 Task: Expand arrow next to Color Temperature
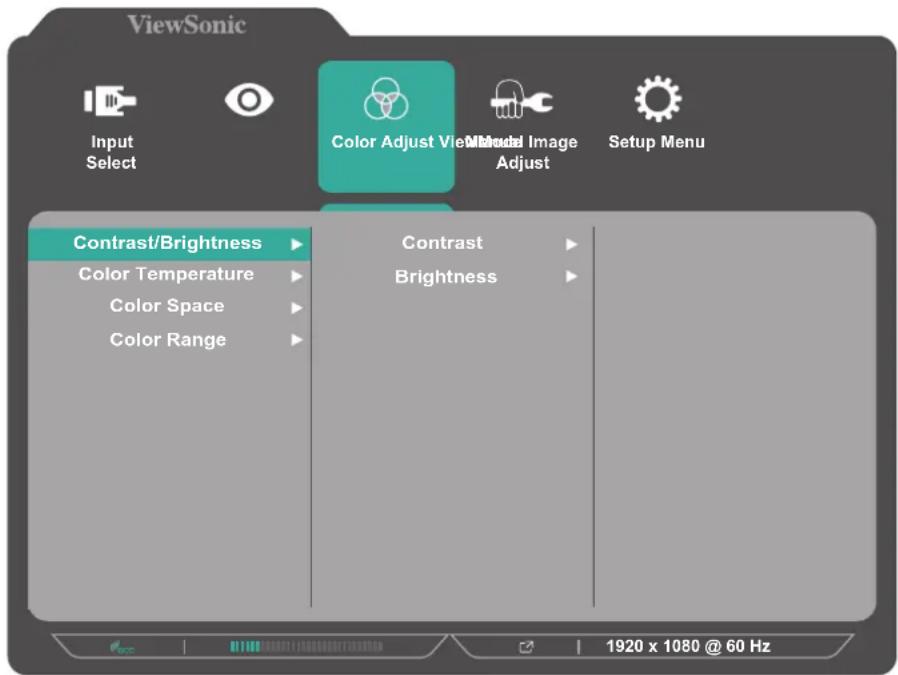click(x=296, y=277)
